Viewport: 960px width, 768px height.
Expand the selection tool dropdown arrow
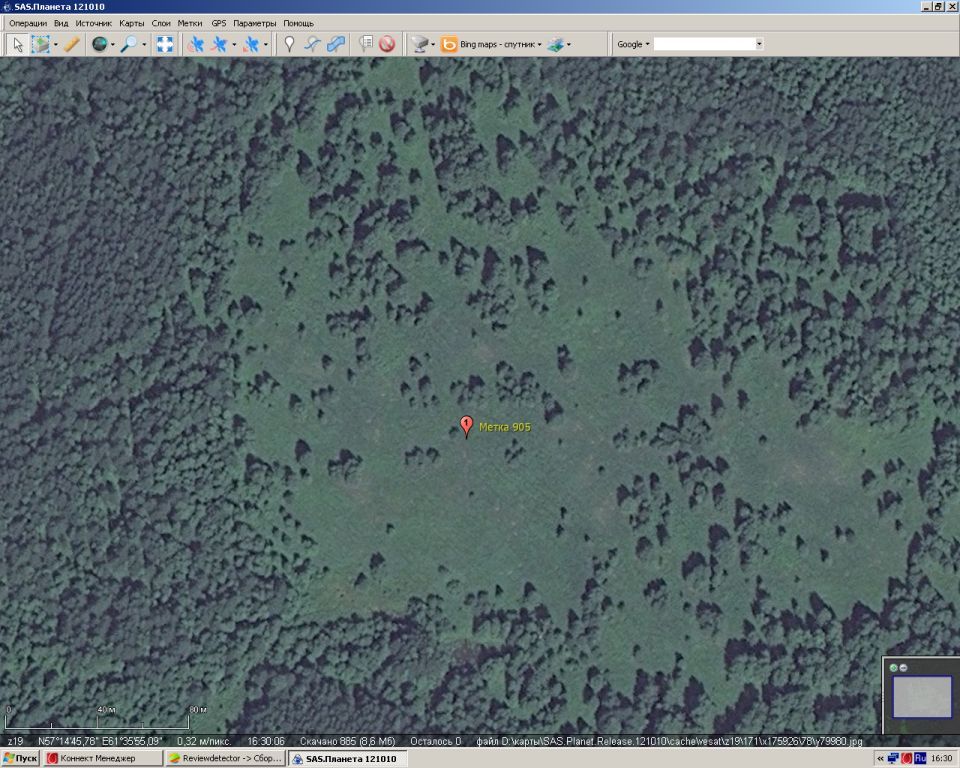(55, 44)
